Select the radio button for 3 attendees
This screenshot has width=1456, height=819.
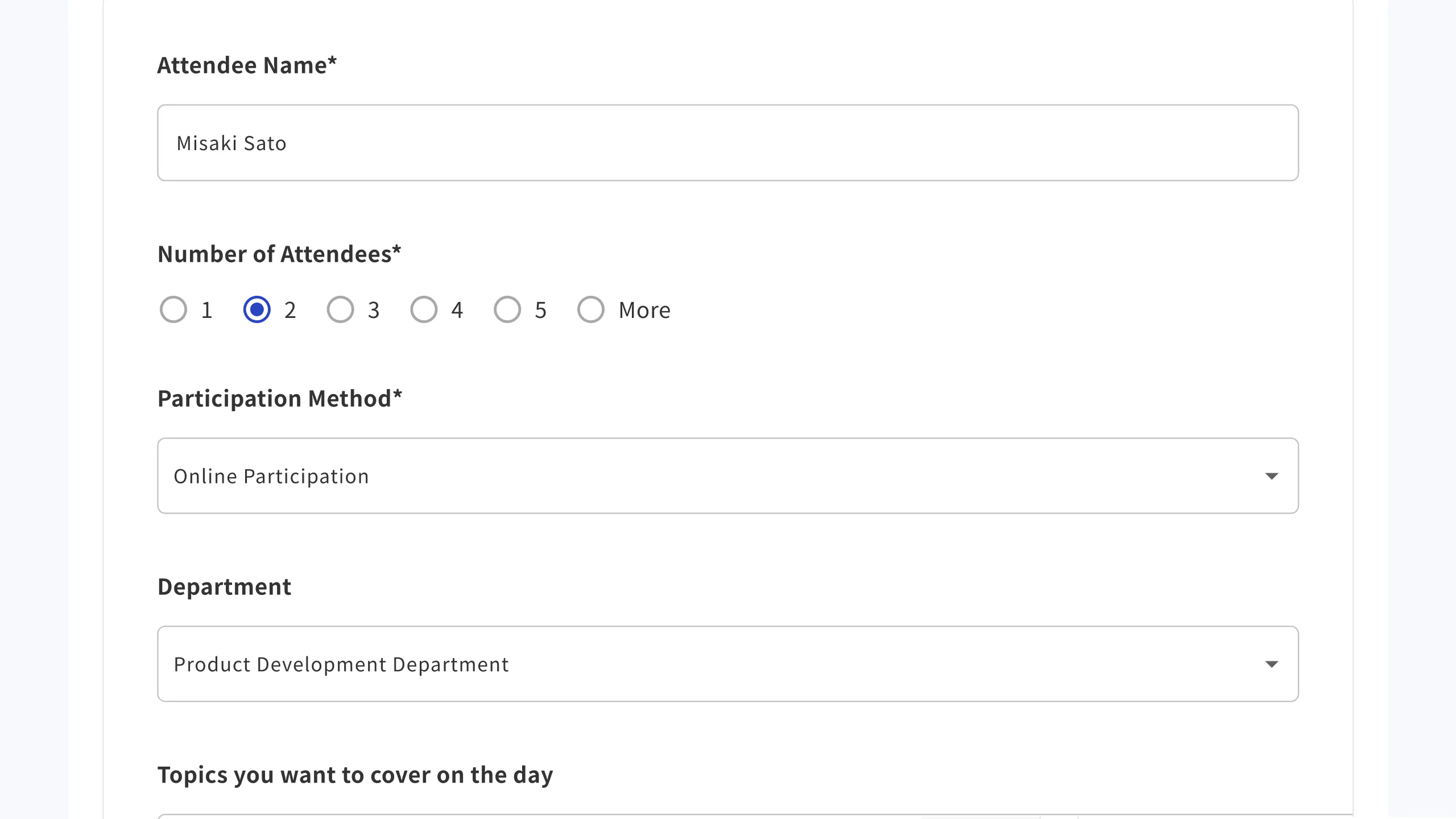click(x=340, y=309)
